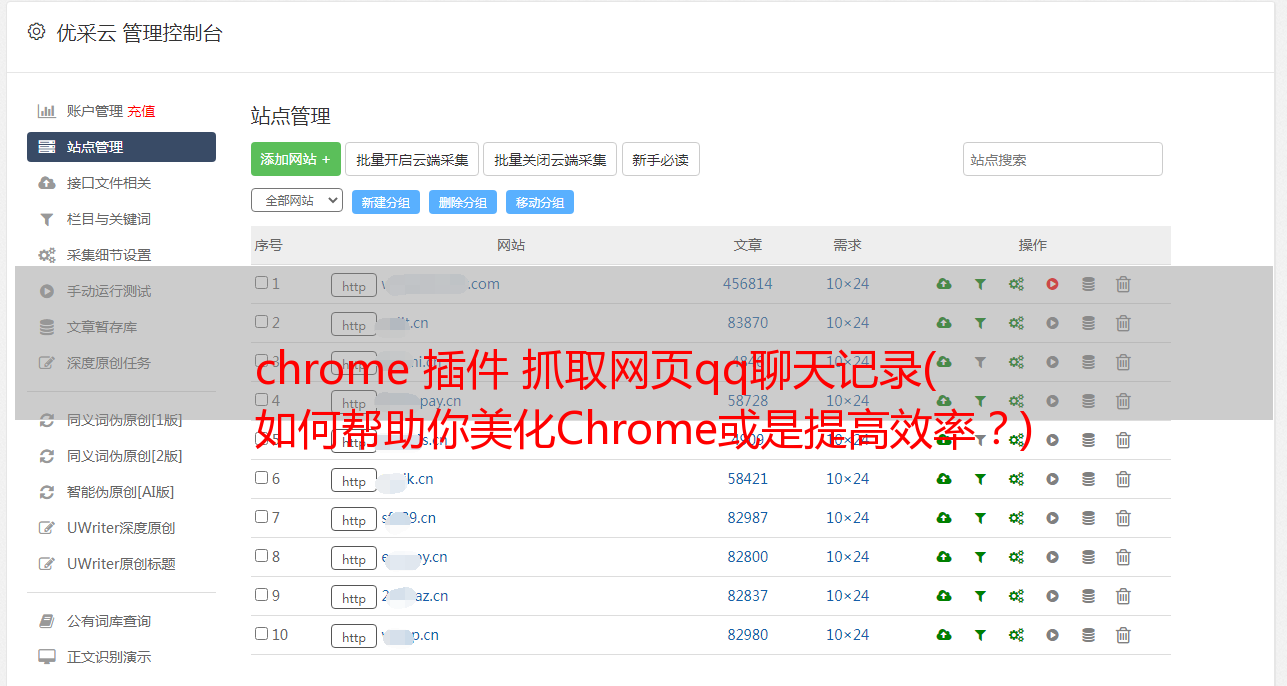Open 同义词伪原创[2版] sidebar item
This screenshot has height=686, width=1287.
[125, 456]
